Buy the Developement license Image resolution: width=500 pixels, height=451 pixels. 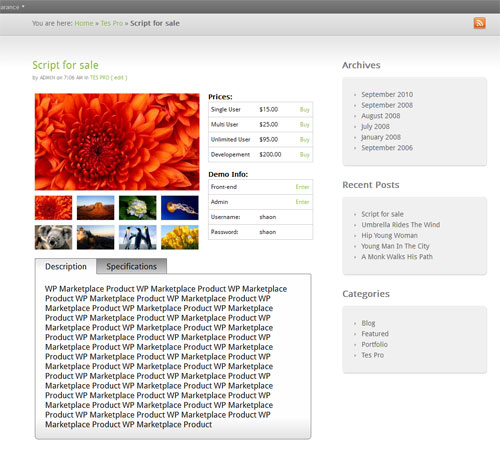click(304, 155)
